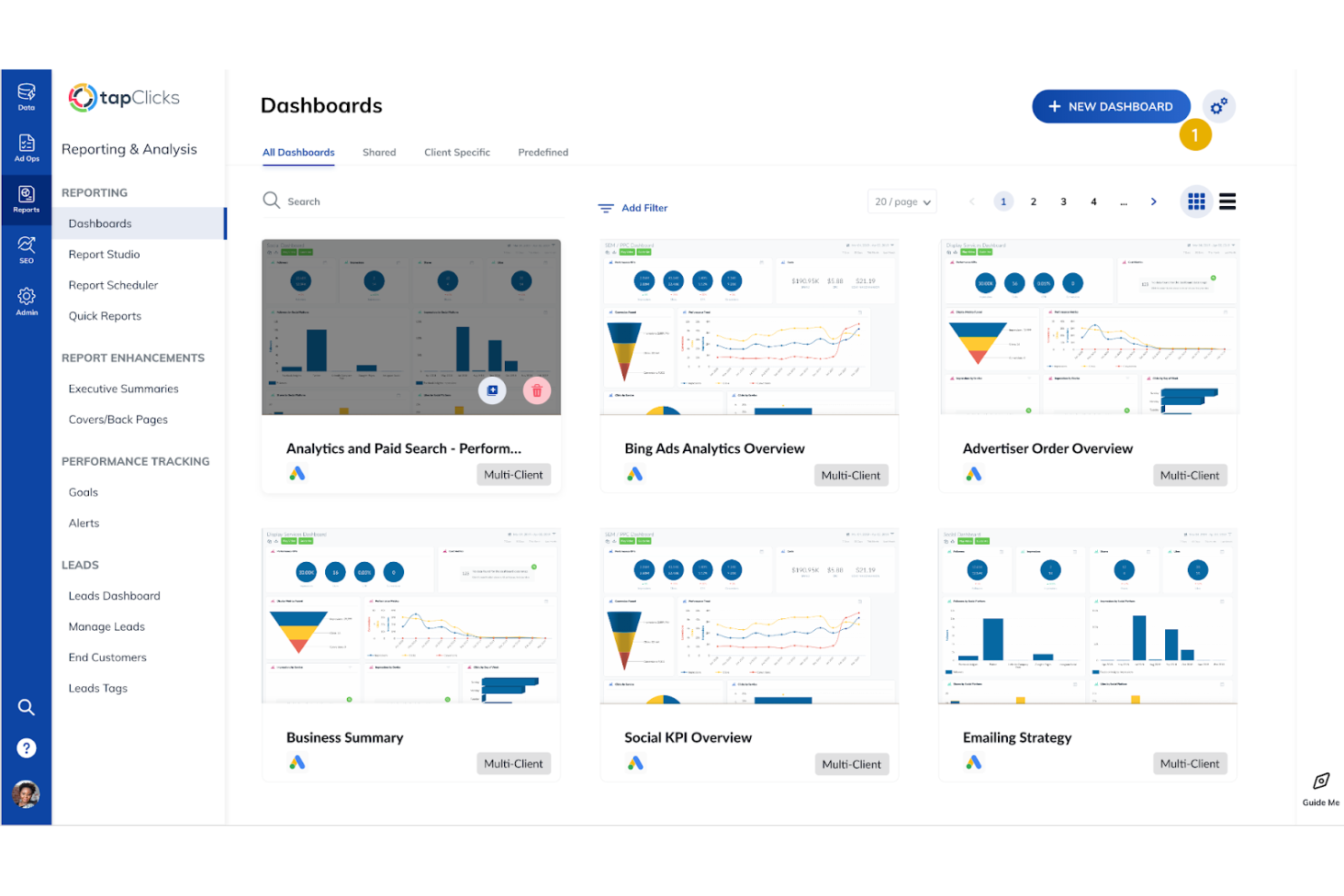Click the Business Summary dashboard thumbnail

410,615
